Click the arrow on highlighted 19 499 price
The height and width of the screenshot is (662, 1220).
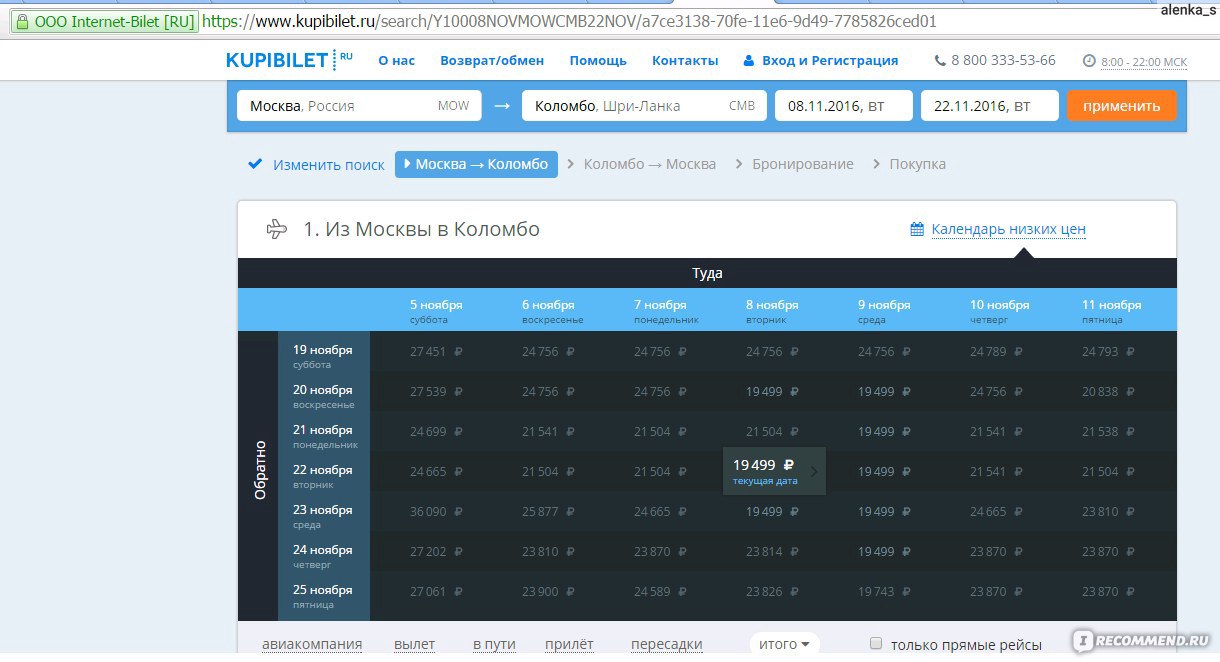pyautogui.click(x=814, y=471)
